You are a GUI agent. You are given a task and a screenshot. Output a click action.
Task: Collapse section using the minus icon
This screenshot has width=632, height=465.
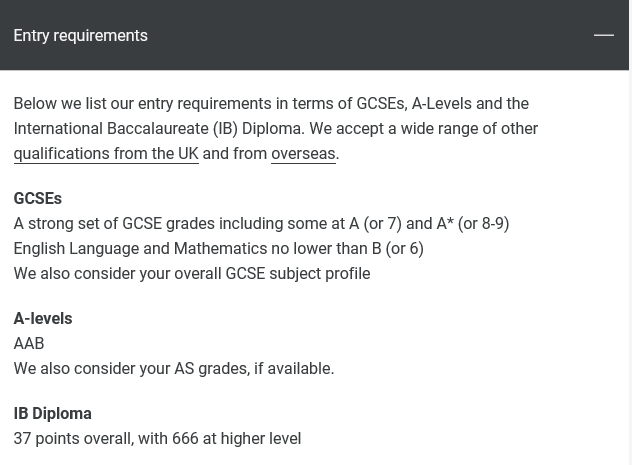coord(603,35)
